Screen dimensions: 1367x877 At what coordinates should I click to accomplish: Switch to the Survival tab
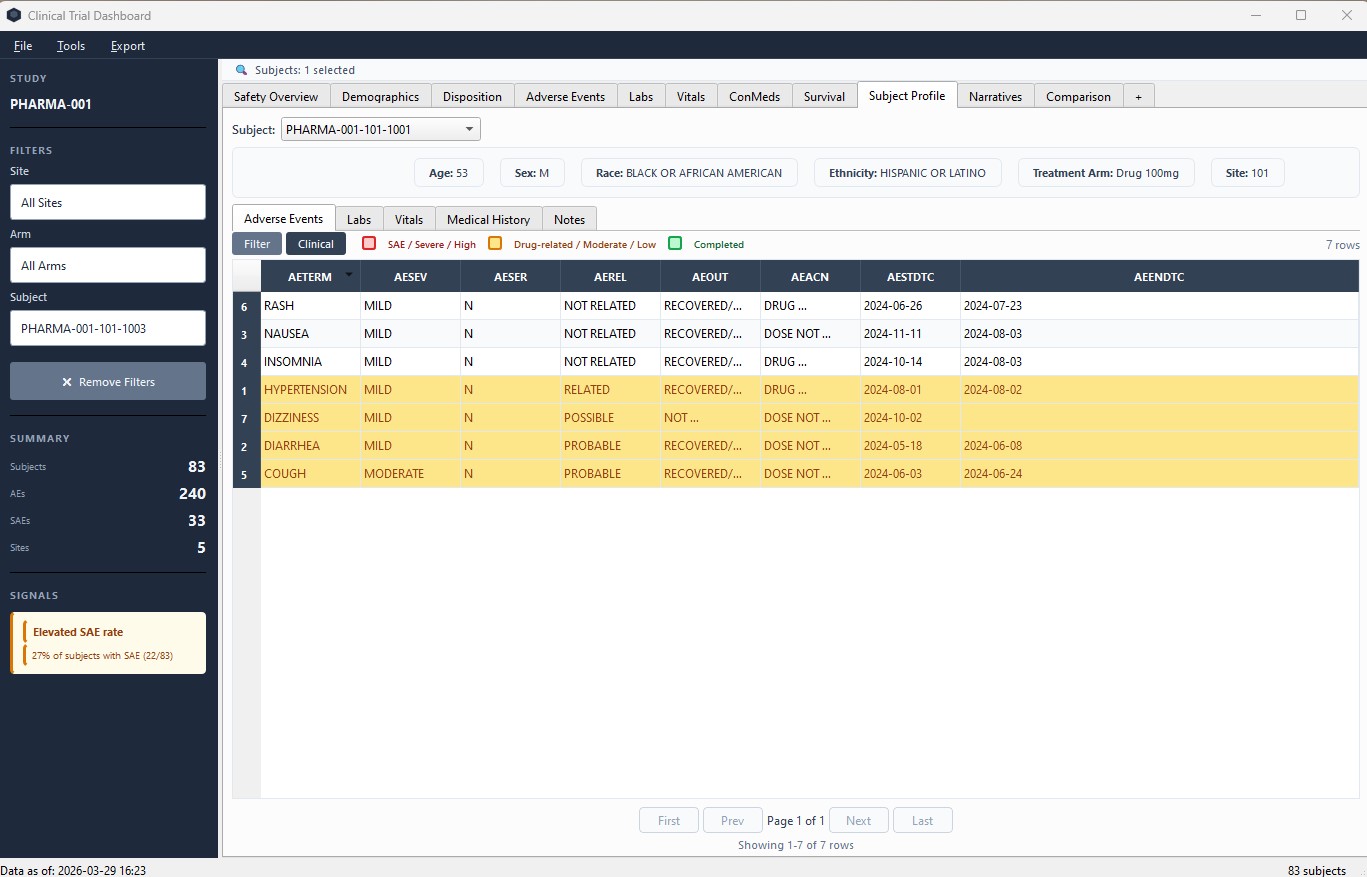tap(824, 96)
